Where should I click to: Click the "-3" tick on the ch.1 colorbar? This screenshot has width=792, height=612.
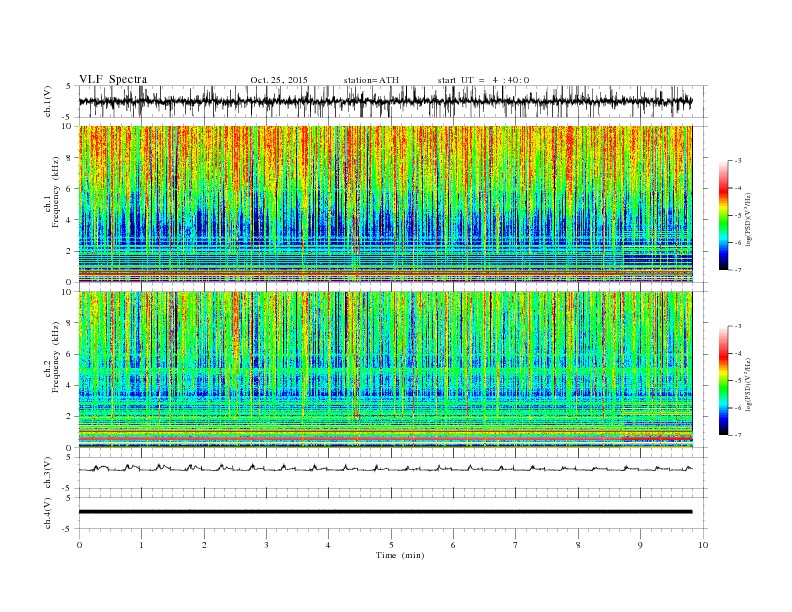coord(738,161)
